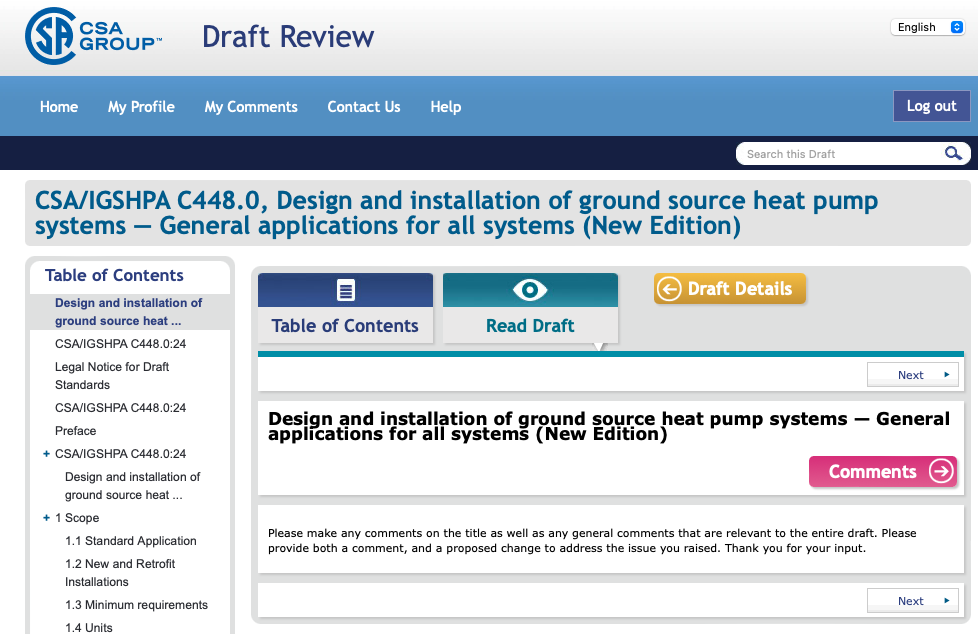Expand the 1 Scope plus node

[x=46, y=518]
